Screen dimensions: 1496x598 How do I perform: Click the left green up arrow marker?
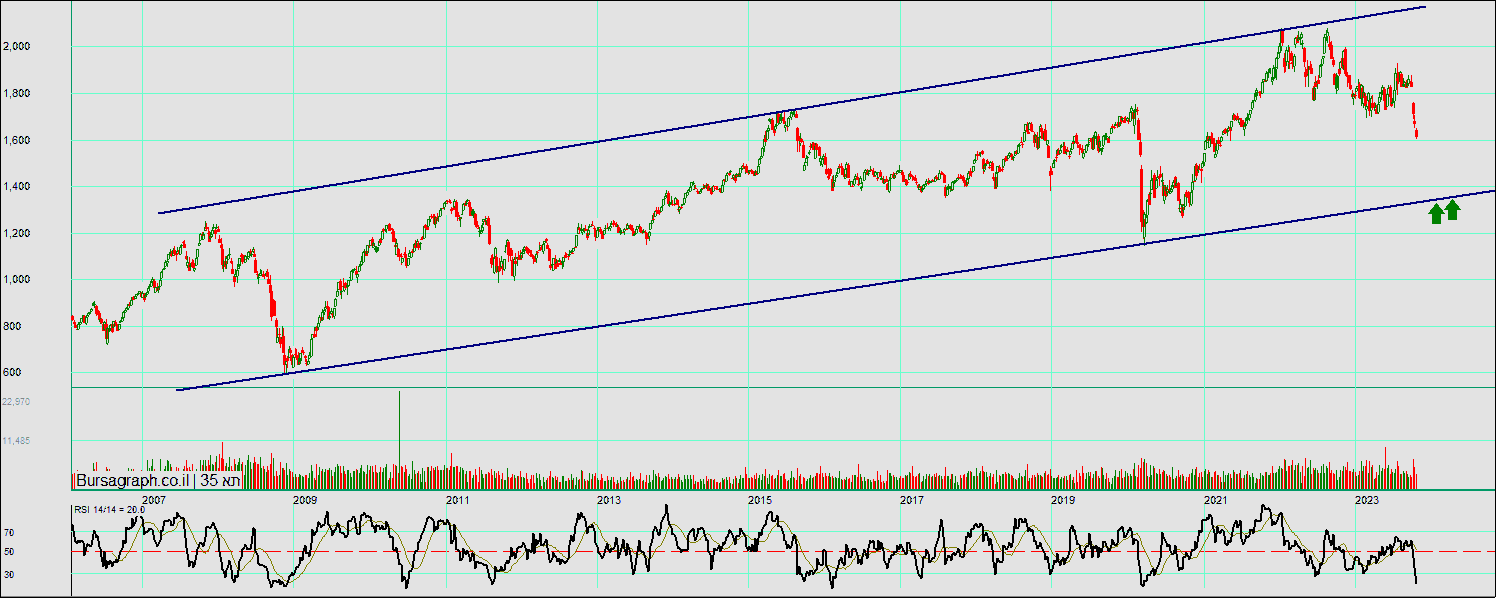click(1436, 212)
